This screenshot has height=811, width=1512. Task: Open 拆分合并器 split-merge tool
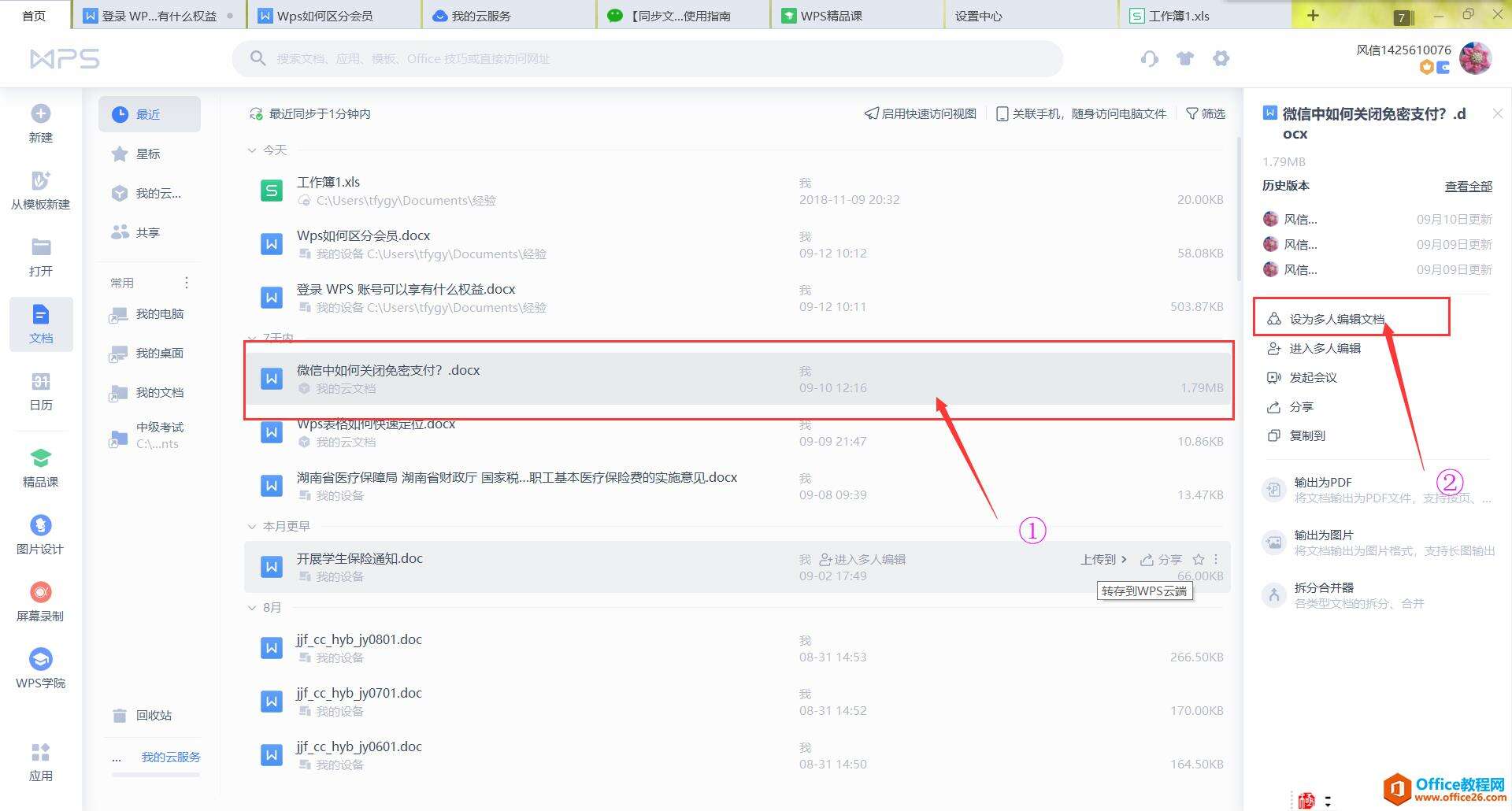point(1343,595)
